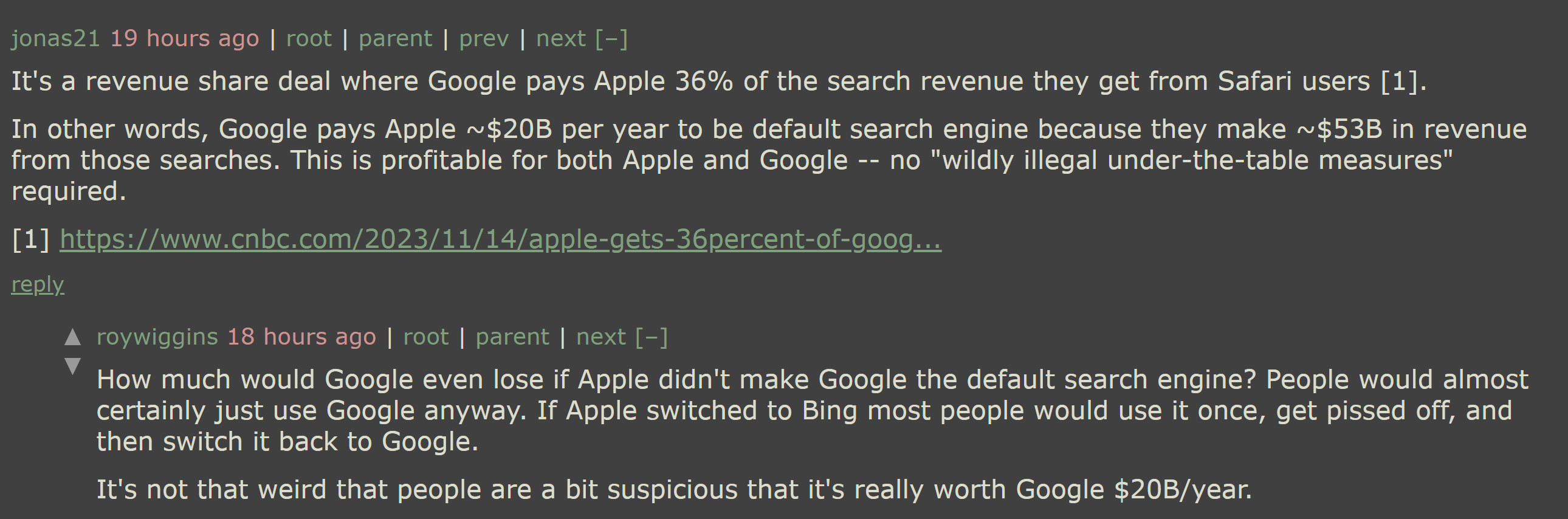Upvote roywiggins' comment with the up arrow
This screenshot has height=519, width=1568.
tap(72, 337)
